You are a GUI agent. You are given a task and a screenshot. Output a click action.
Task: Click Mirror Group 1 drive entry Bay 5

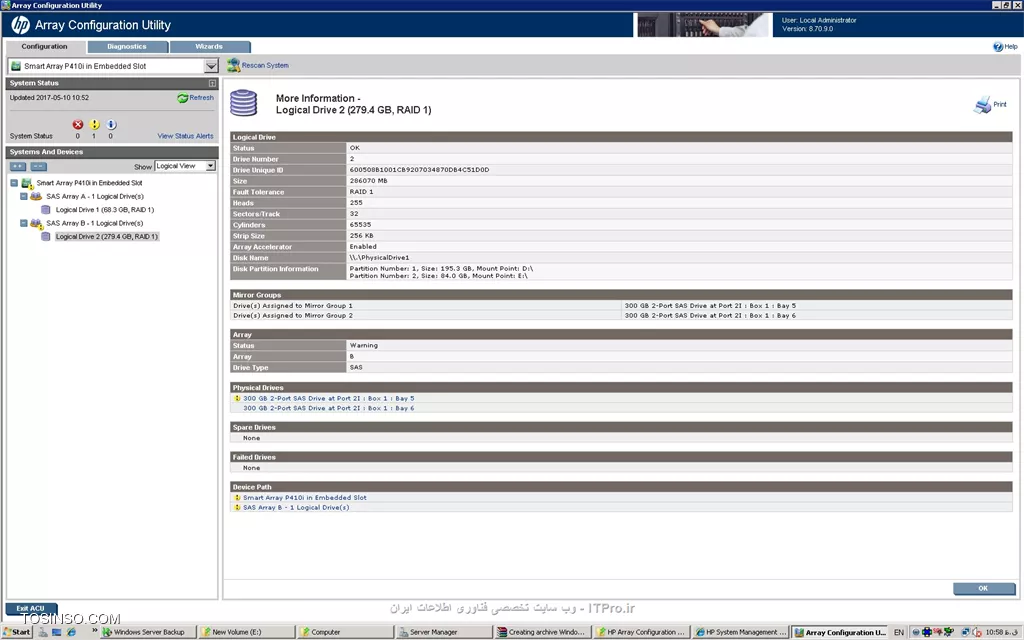710,306
